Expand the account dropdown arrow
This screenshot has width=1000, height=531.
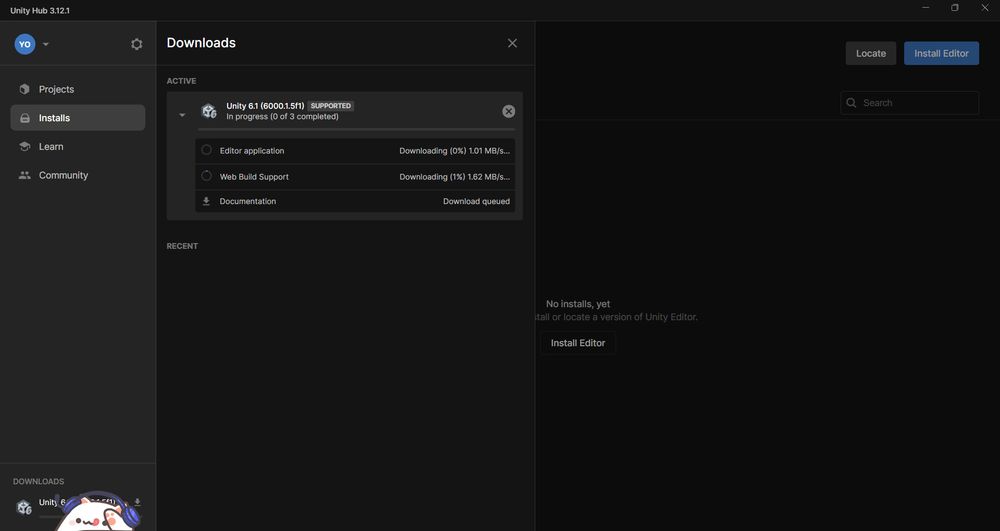coord(46,44)
